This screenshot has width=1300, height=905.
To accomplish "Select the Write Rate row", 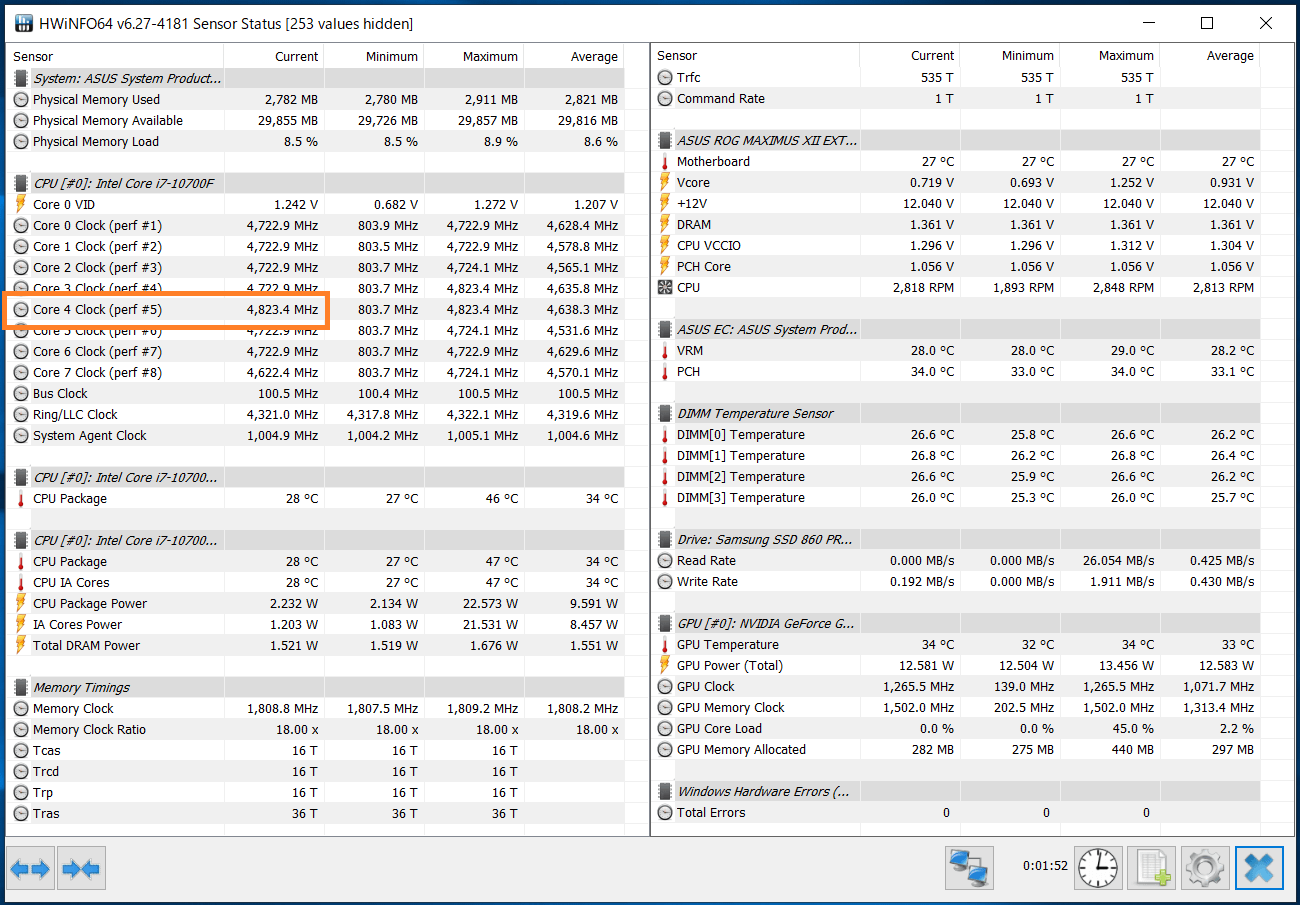I will pos(957,581).
